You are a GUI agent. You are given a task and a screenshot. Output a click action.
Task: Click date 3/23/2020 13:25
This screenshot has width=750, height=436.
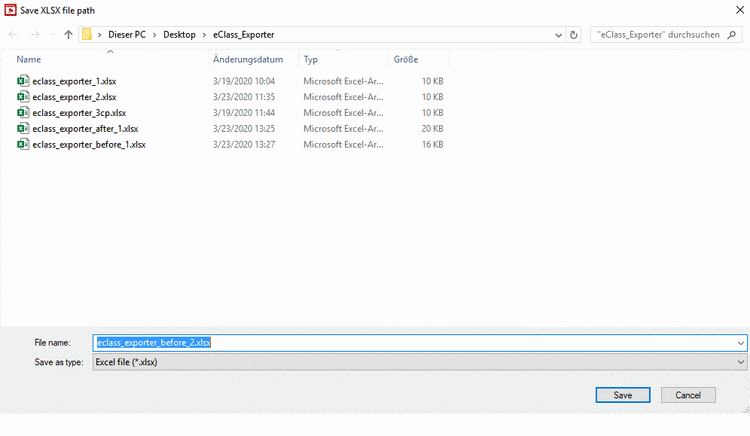click(x=244, y=129)
